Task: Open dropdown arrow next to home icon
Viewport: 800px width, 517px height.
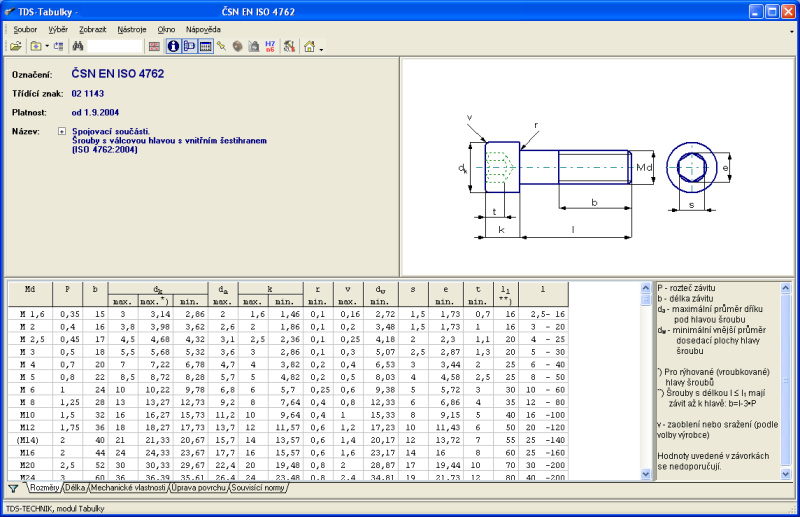Action: pyautogui.click(x=321, y=49)
